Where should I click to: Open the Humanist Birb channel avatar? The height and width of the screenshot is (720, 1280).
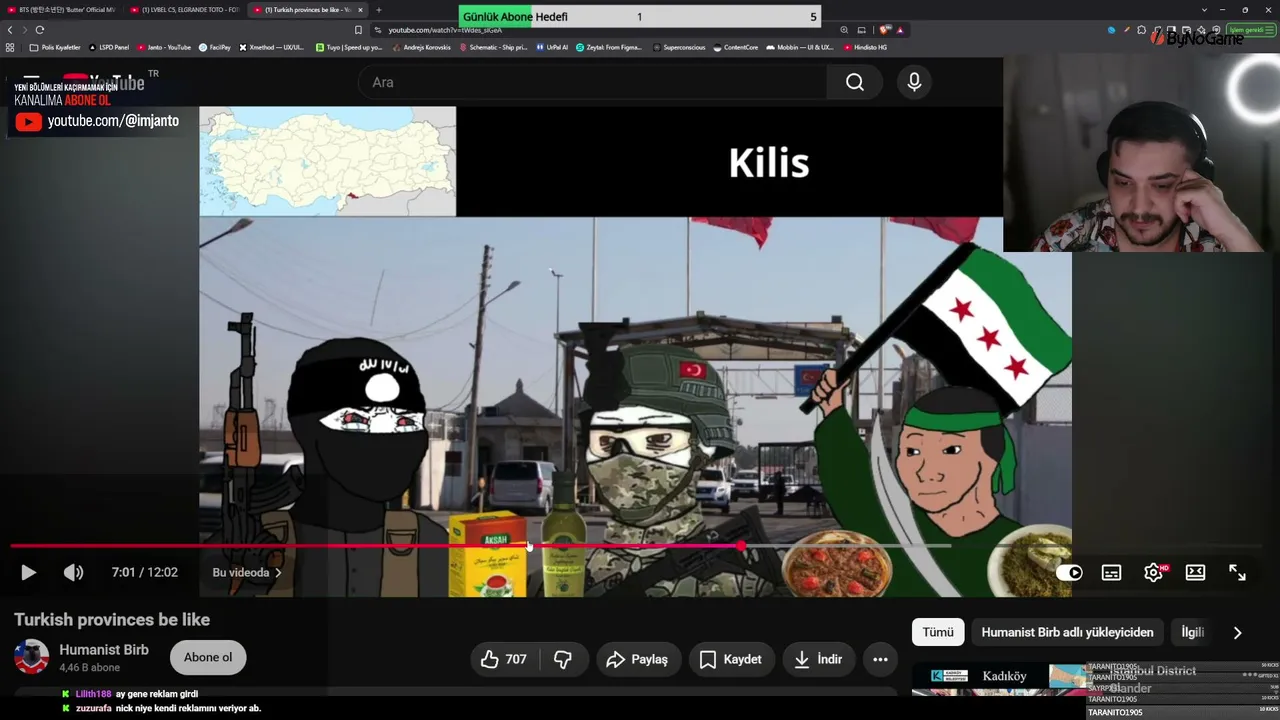tap(31, 657)
